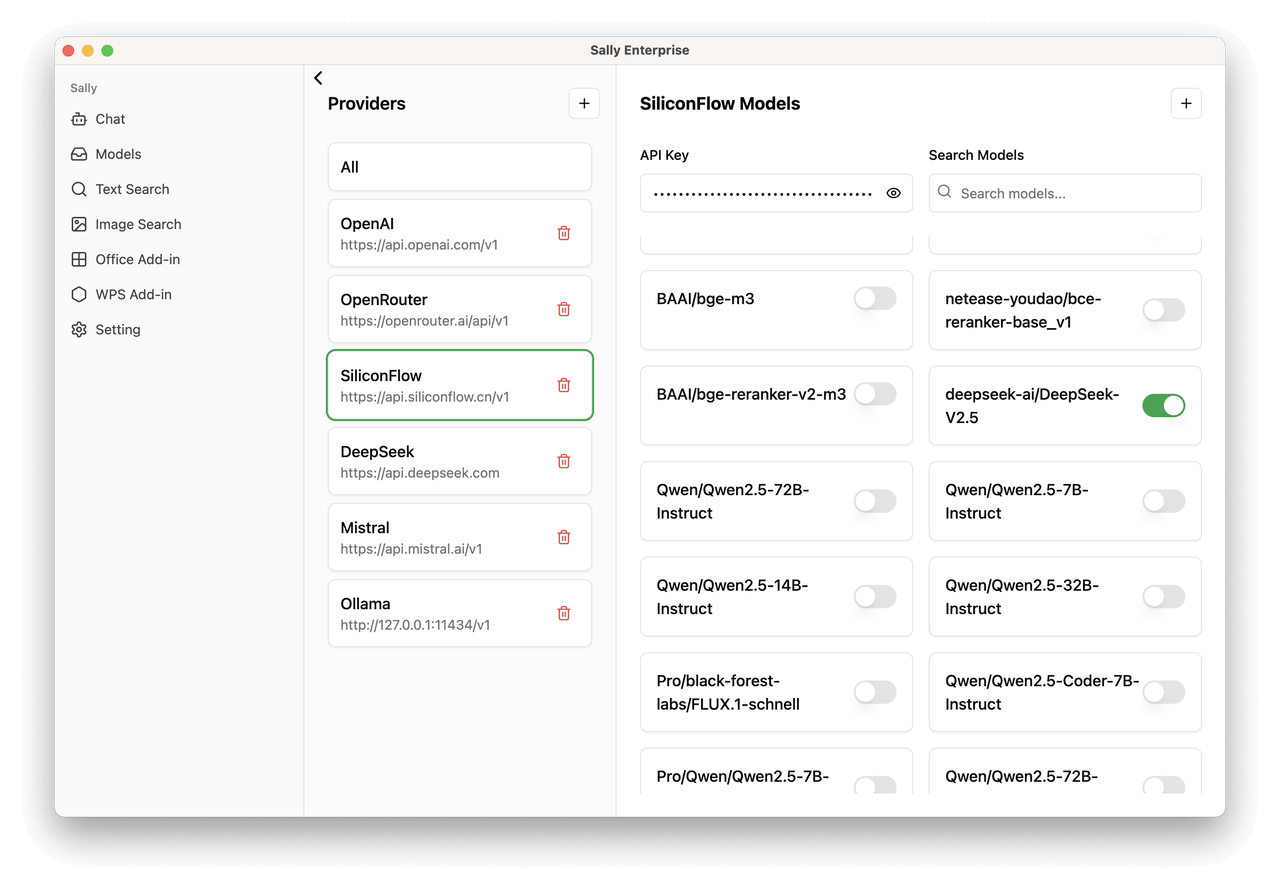The width and height of the screenshot is (1280, 889).
Task: Delete the OpenRouter provider
Action: pos(564,309)
